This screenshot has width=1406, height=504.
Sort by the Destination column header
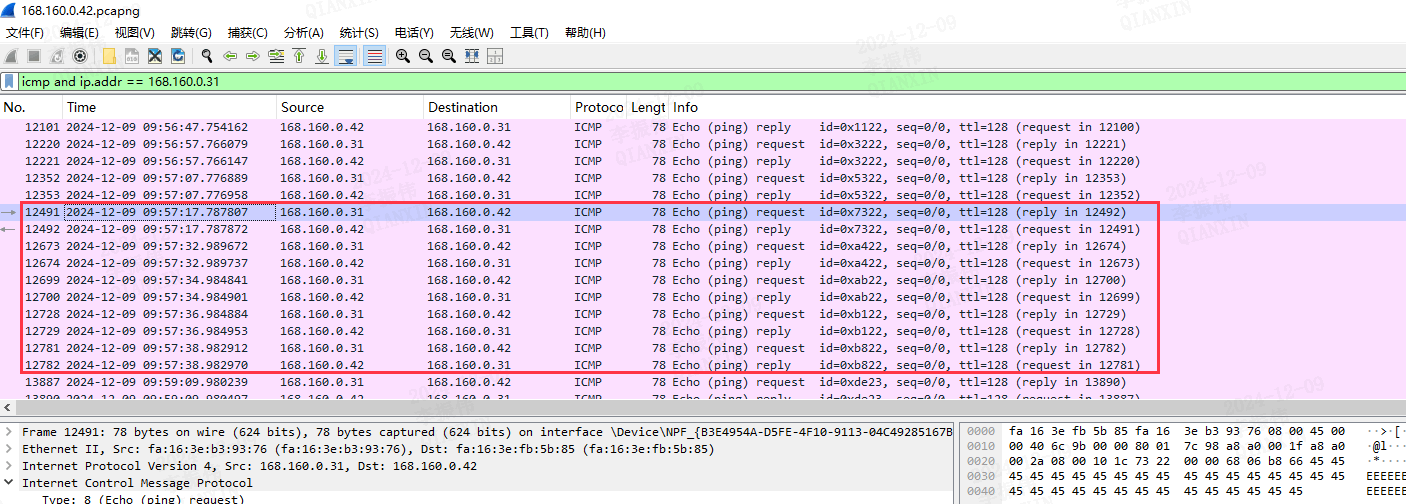click(x=497, y=107)
